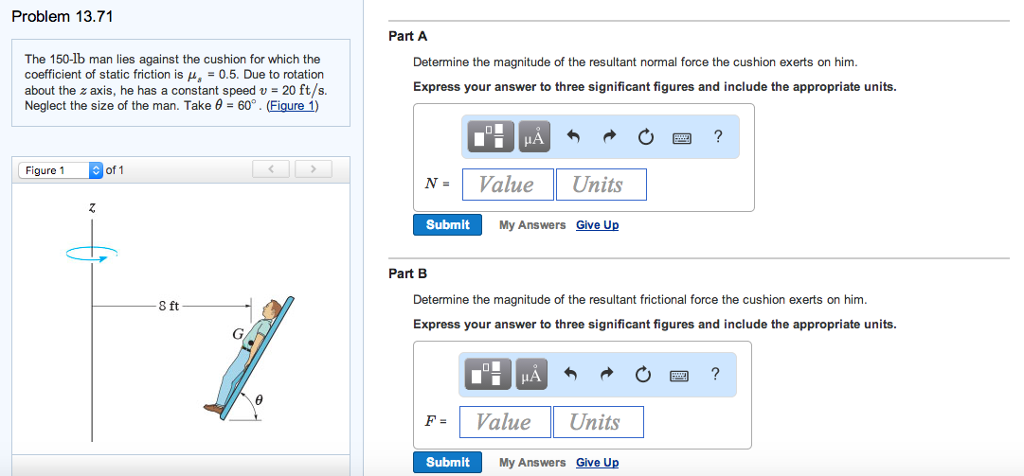
Task: Click the Greek symbols button in Part A
Action: click(x=534, y=138)
